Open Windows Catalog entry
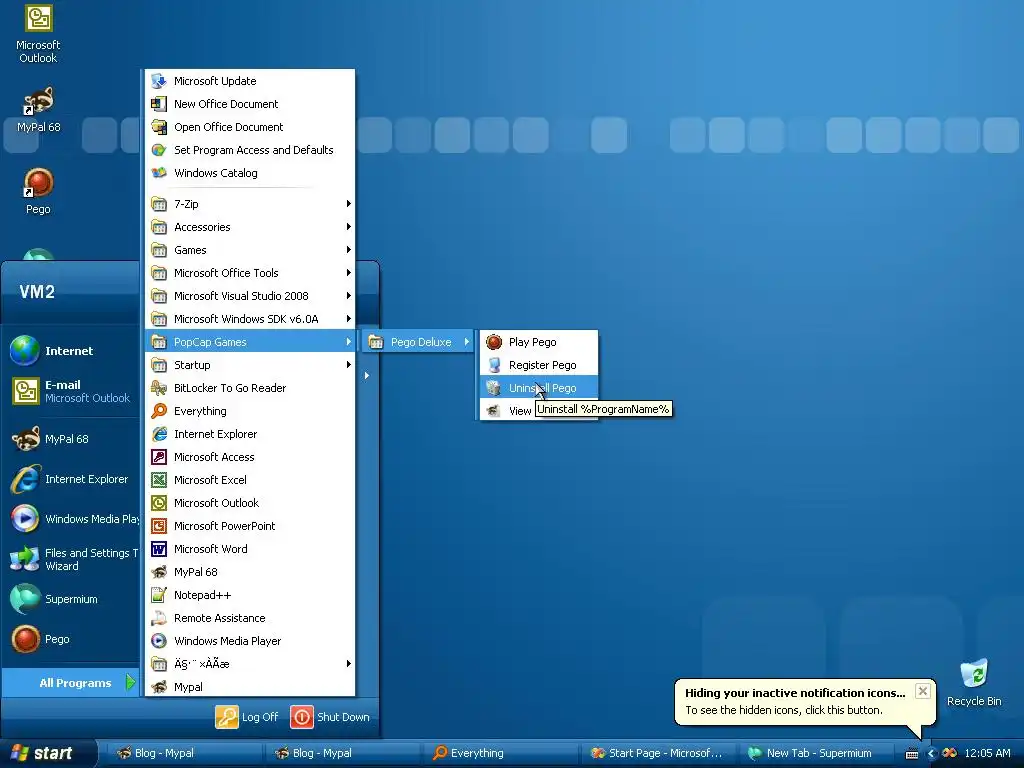 pos(250,173)
